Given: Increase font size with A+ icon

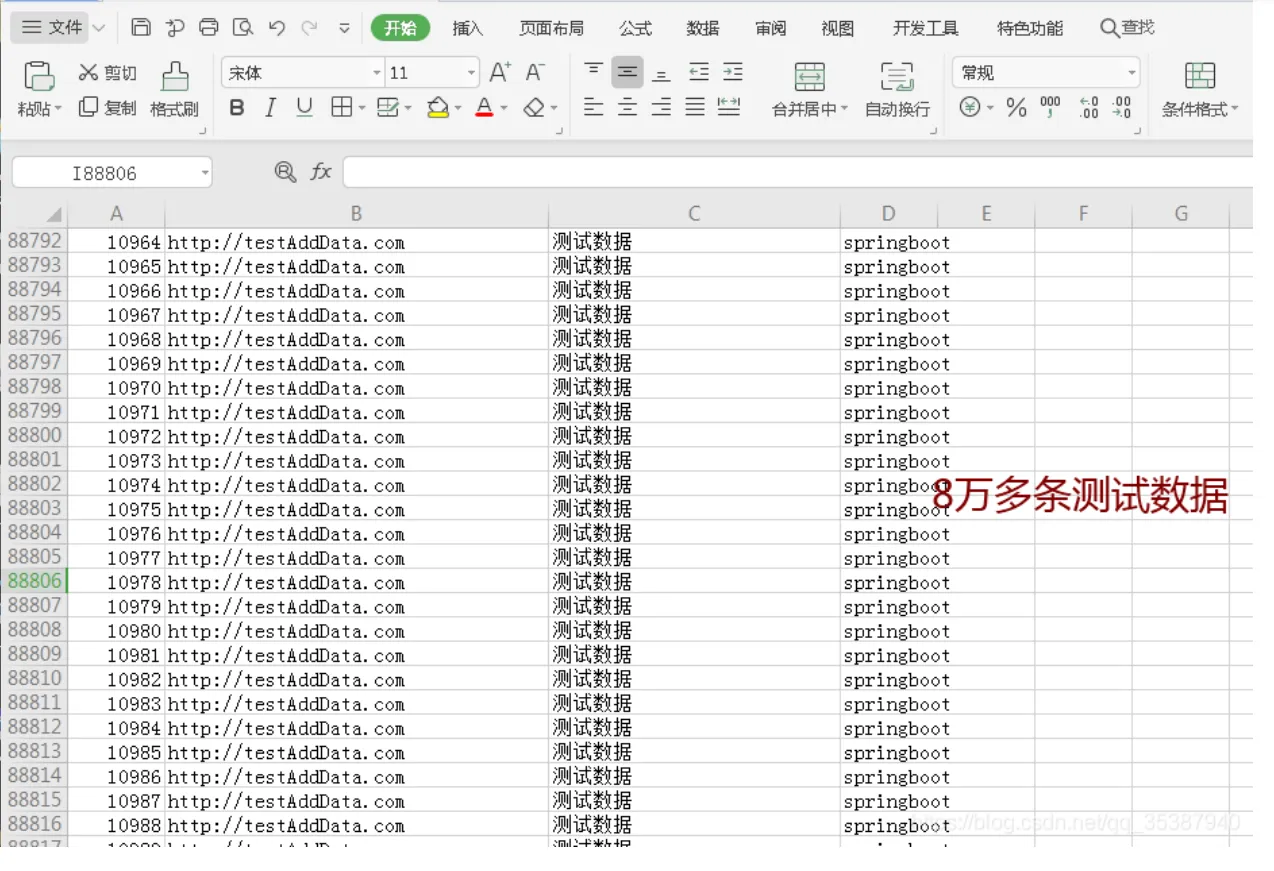Looking at the screenshot, I should click(500, 72).
